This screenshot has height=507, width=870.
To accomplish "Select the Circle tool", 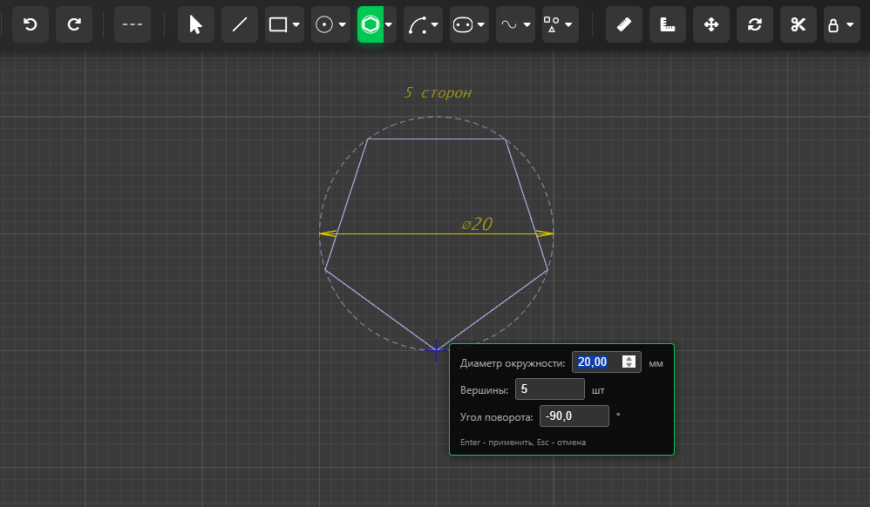I will [324, 24].
